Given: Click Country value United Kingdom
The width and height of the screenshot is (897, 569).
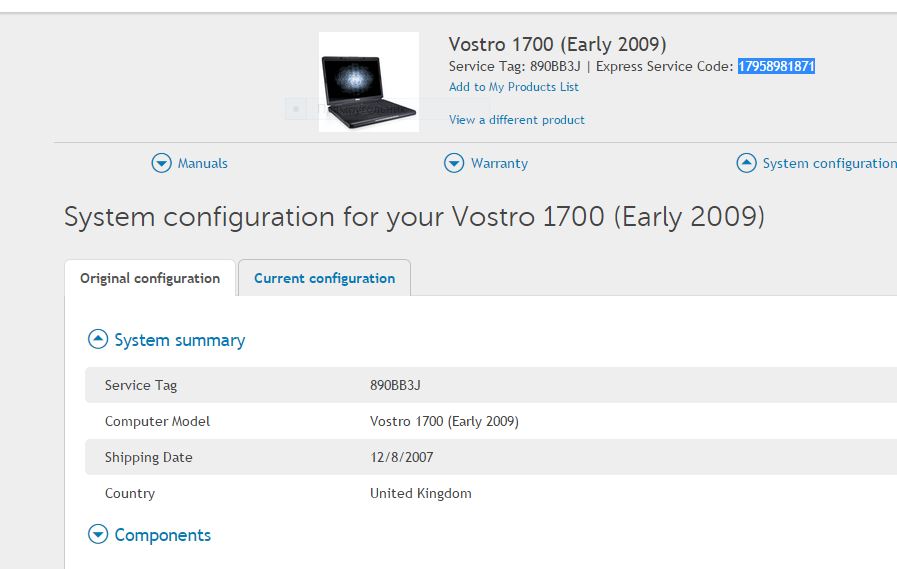Looking at the screenshot, I should (420, 494).
